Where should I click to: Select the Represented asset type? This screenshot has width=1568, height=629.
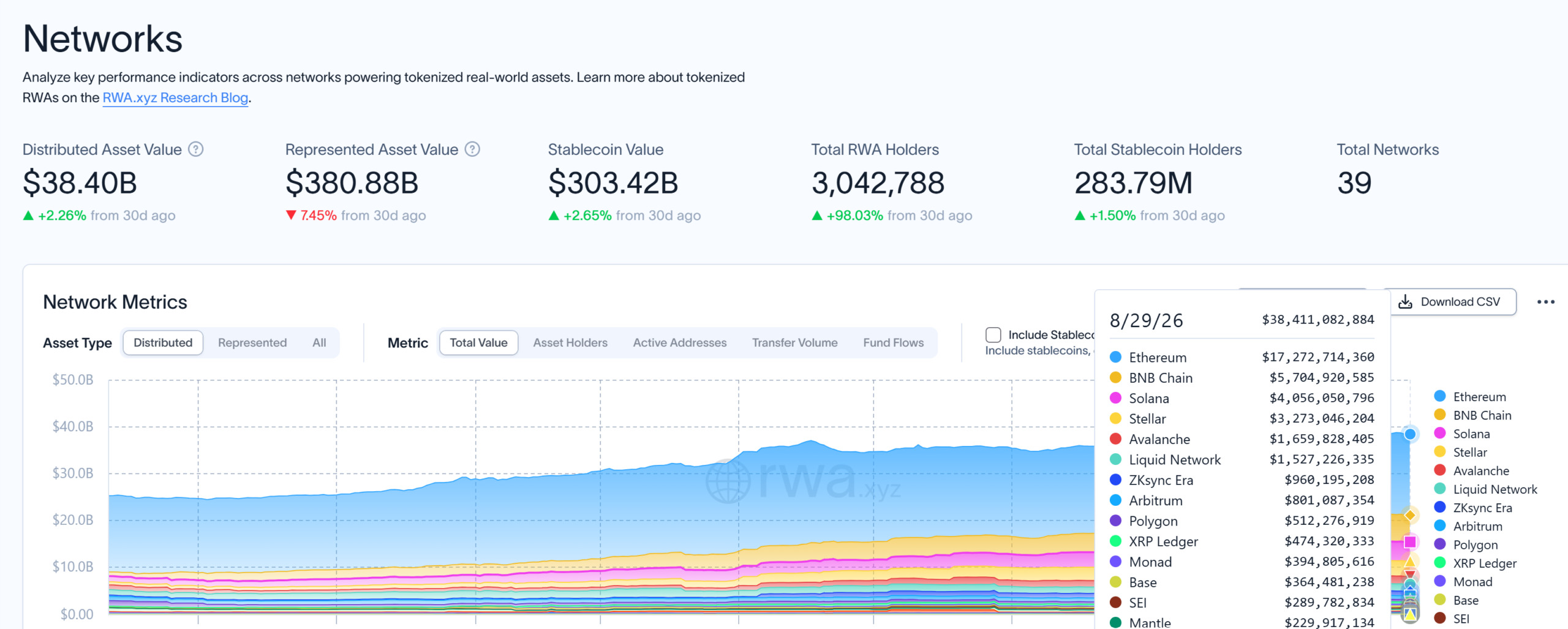[252, 343]
